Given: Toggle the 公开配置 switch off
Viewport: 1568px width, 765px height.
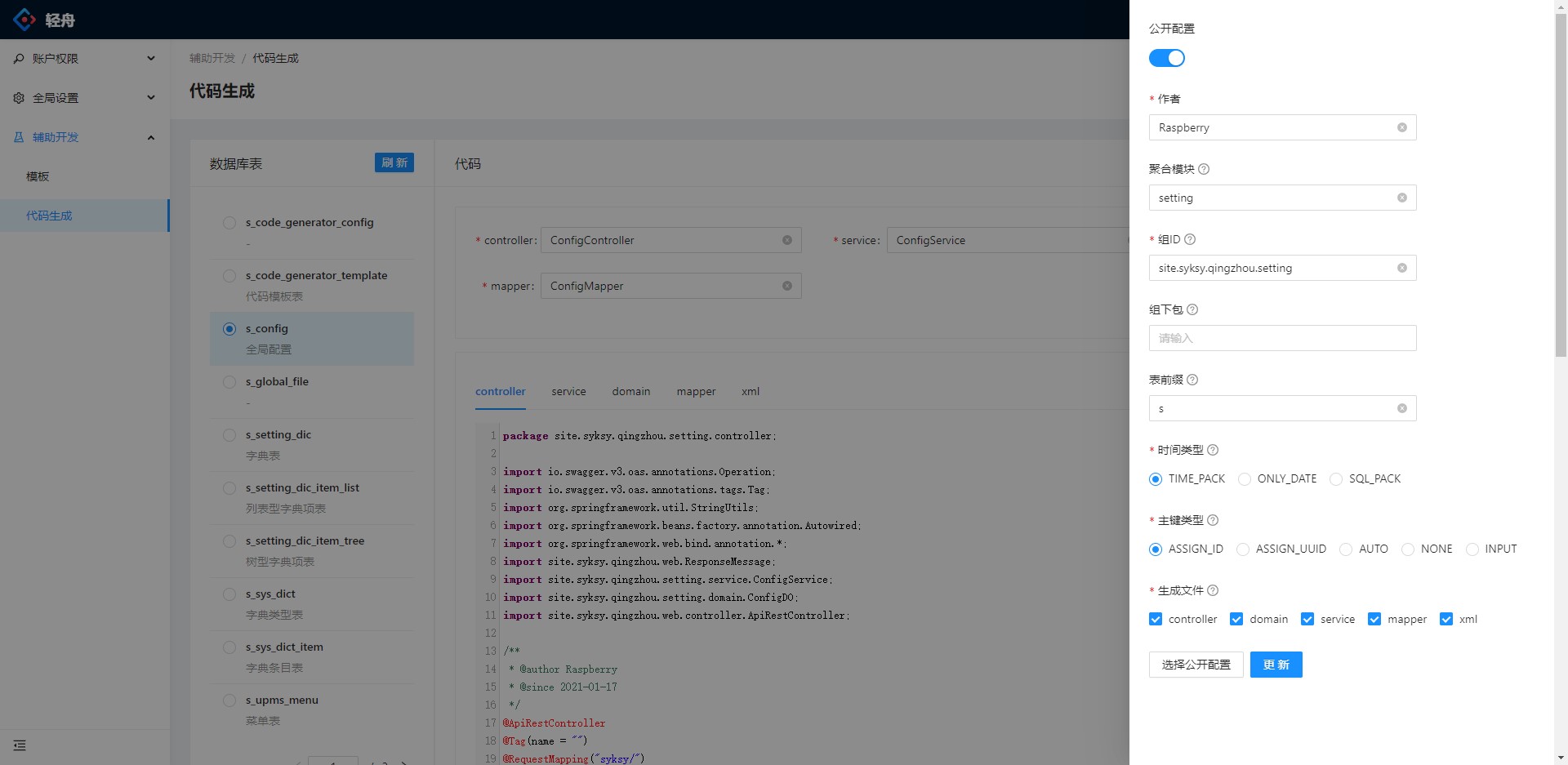Looking at the screenshot, I should pos(1167,58).
